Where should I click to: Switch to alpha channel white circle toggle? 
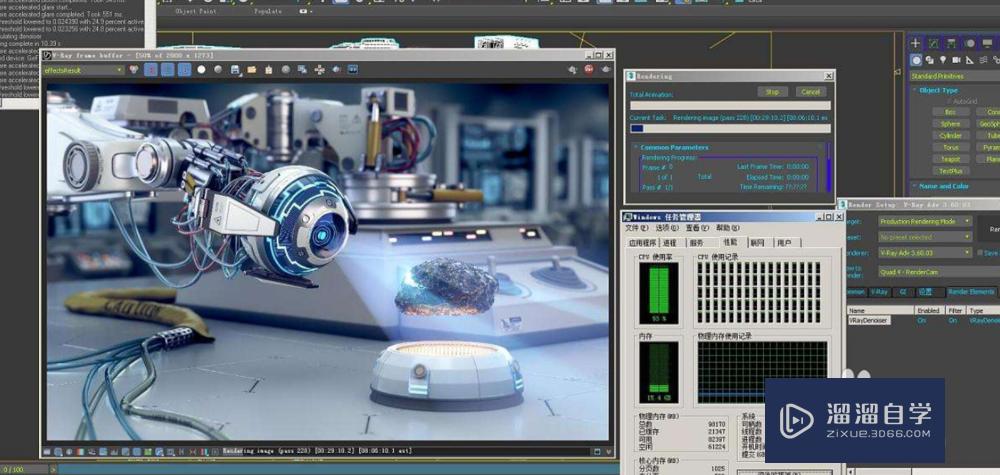coord(201,69)
